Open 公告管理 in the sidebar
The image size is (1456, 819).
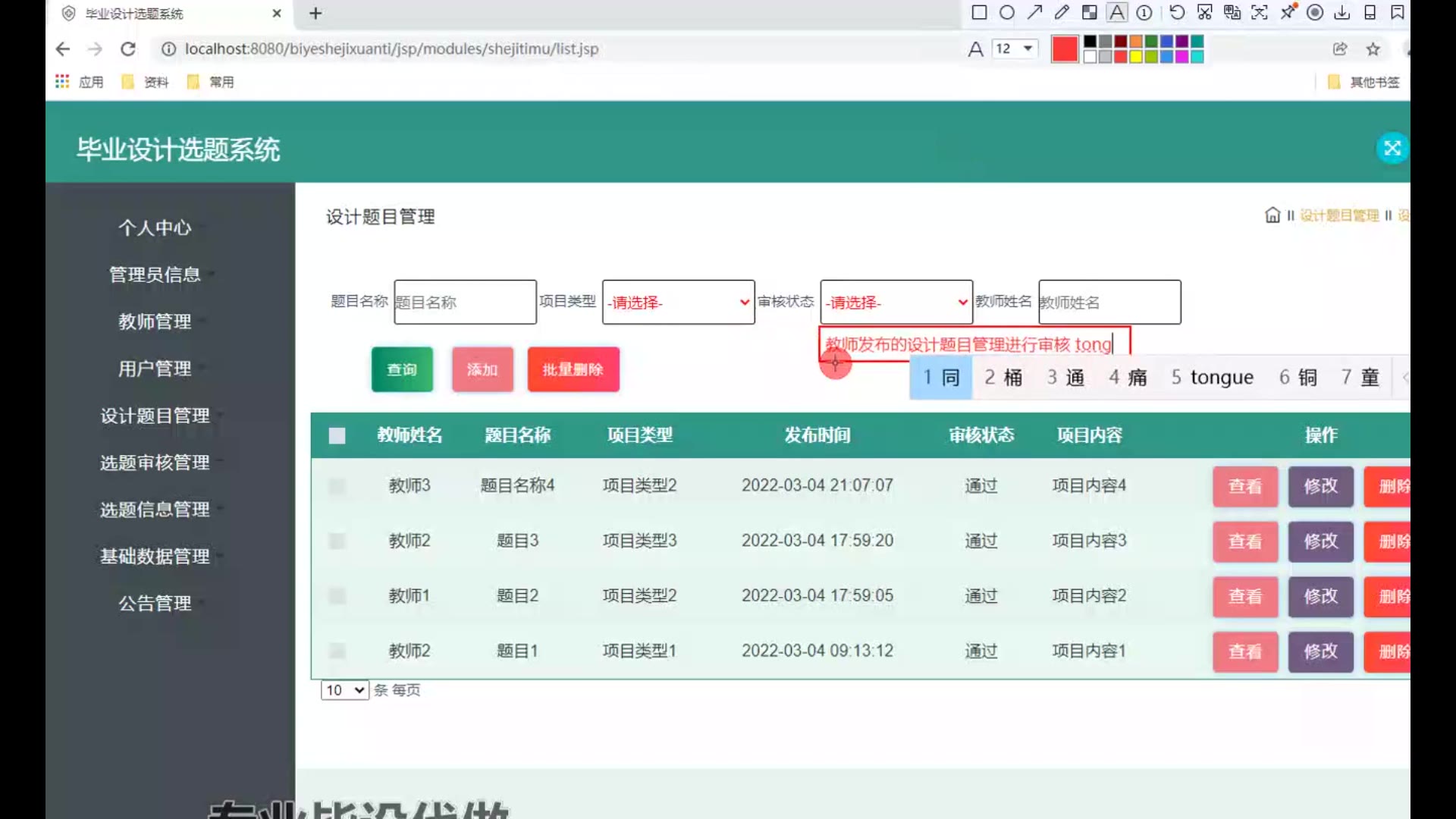[155, 604]
